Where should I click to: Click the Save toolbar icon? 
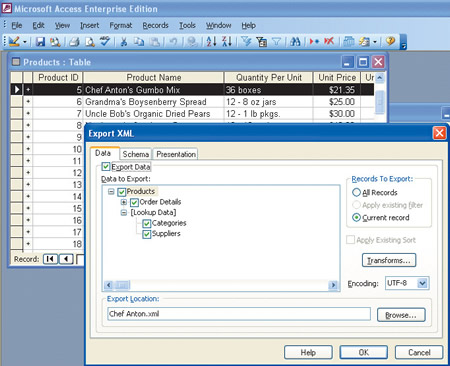[40, 42]
